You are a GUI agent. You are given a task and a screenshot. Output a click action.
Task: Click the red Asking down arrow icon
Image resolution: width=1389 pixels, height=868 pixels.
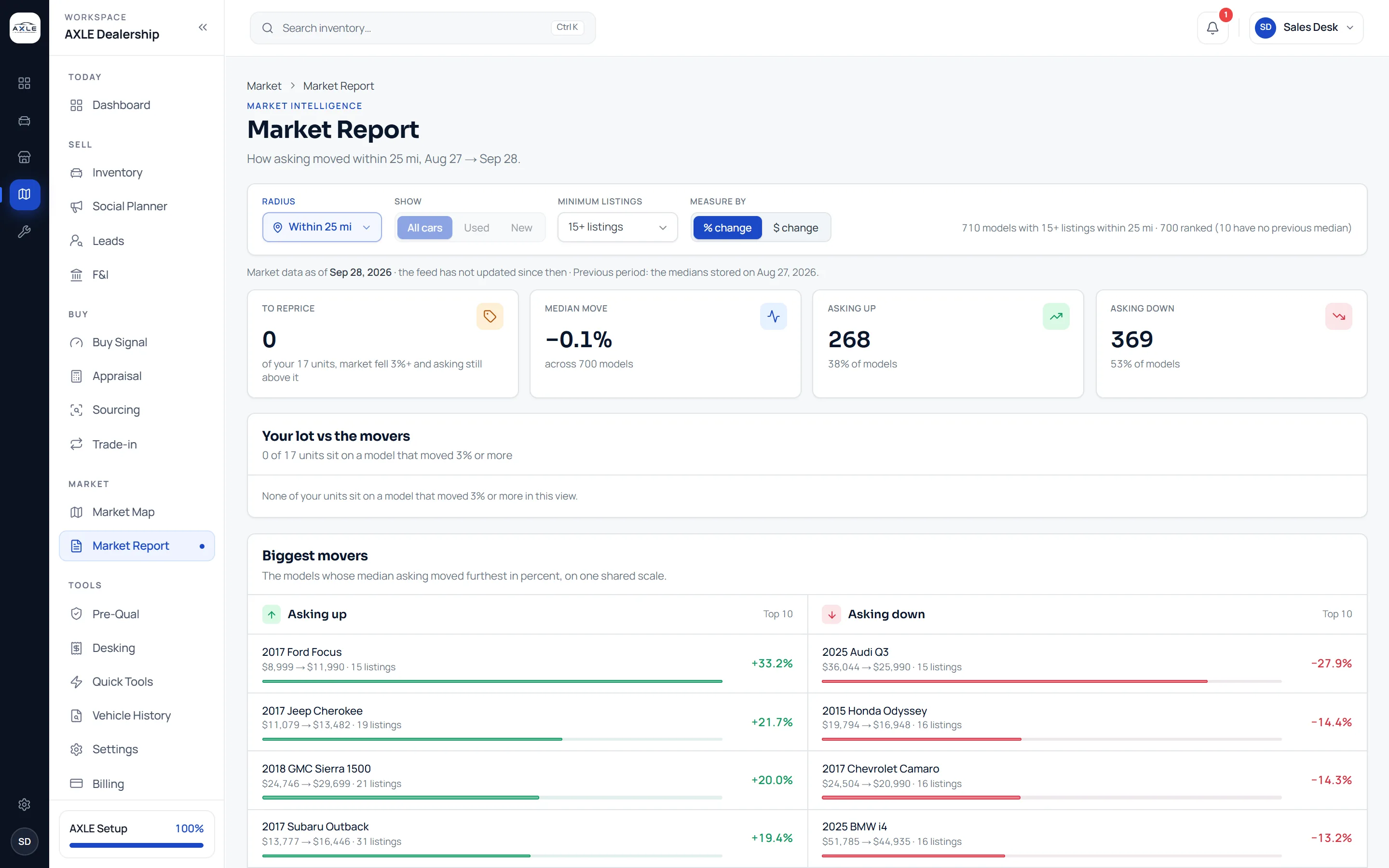831,614
